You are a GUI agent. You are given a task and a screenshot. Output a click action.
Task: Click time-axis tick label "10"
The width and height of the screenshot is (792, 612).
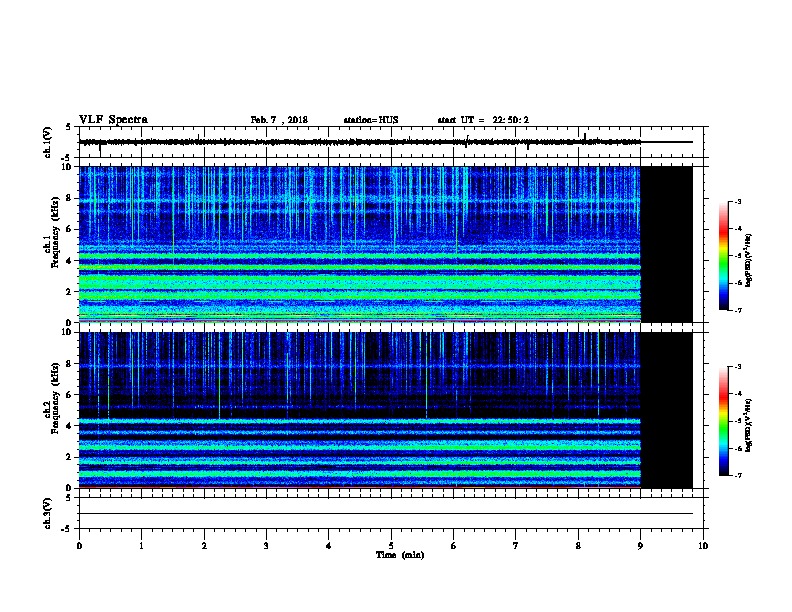[x=703, y=546]
